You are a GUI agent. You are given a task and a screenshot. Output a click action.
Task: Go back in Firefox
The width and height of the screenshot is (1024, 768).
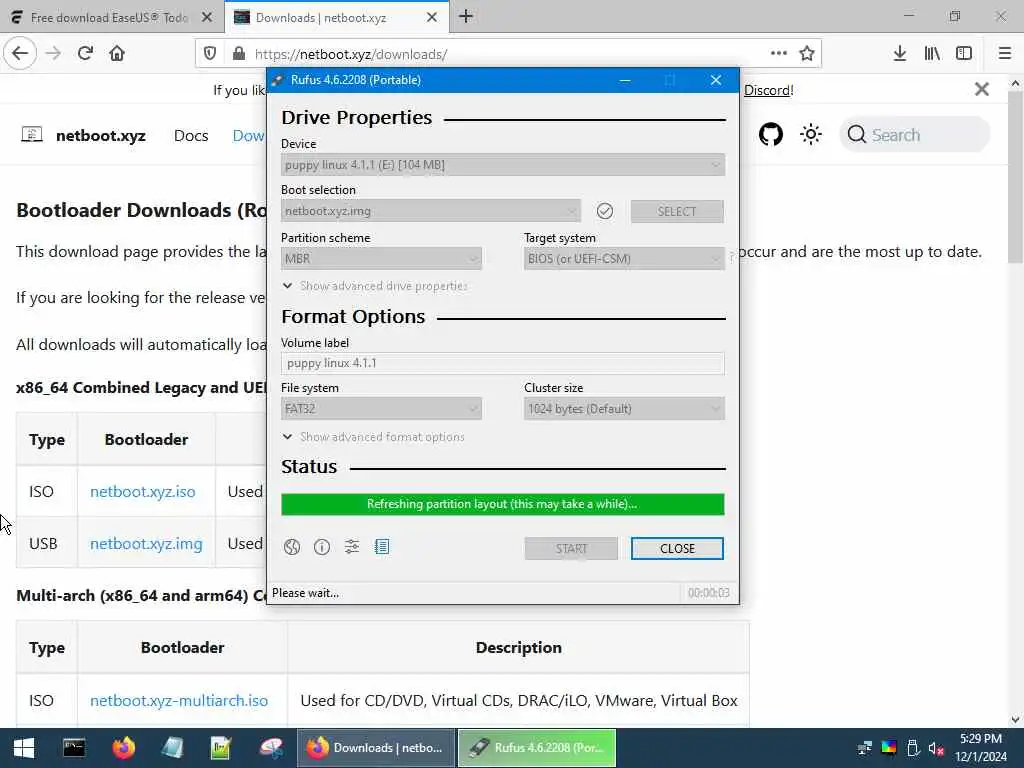tap(20, 54)
